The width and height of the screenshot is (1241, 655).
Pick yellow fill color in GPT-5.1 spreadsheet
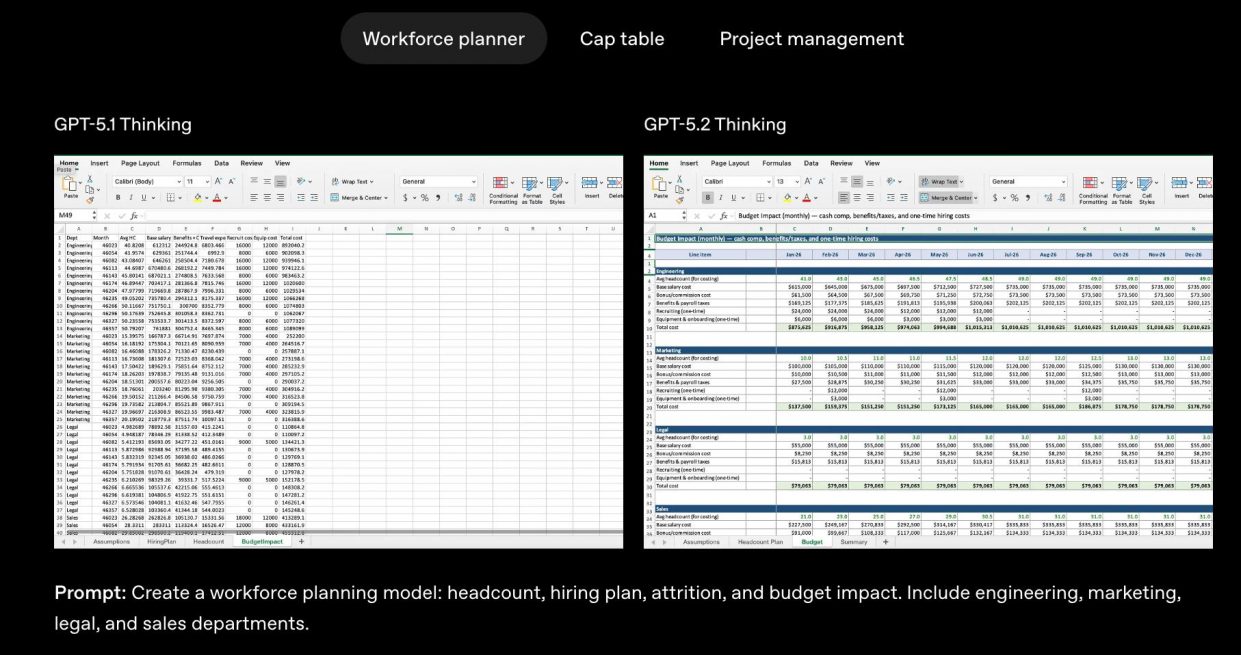[197, 197]
